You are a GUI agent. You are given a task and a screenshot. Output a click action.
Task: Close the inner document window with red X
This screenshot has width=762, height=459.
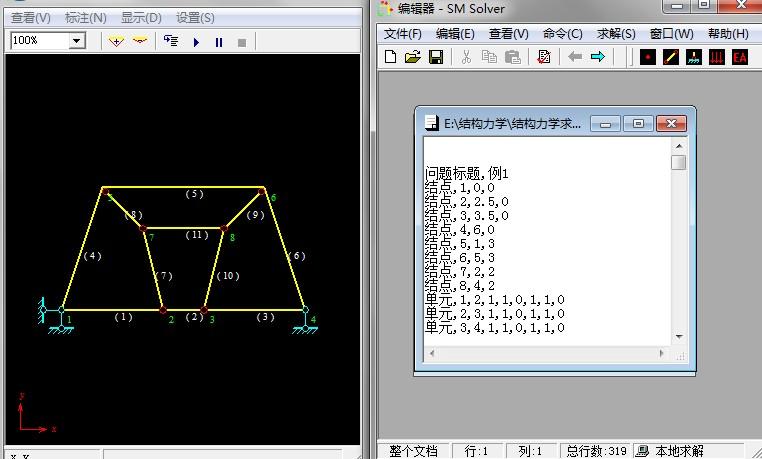[x=671, y=124]
